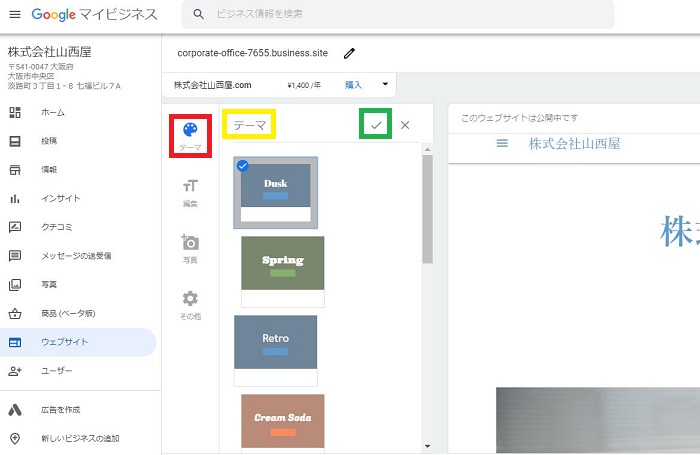Click the theme list scroll up arrow
The width and height of the screenshot is (700, 455).
[427, 149]
